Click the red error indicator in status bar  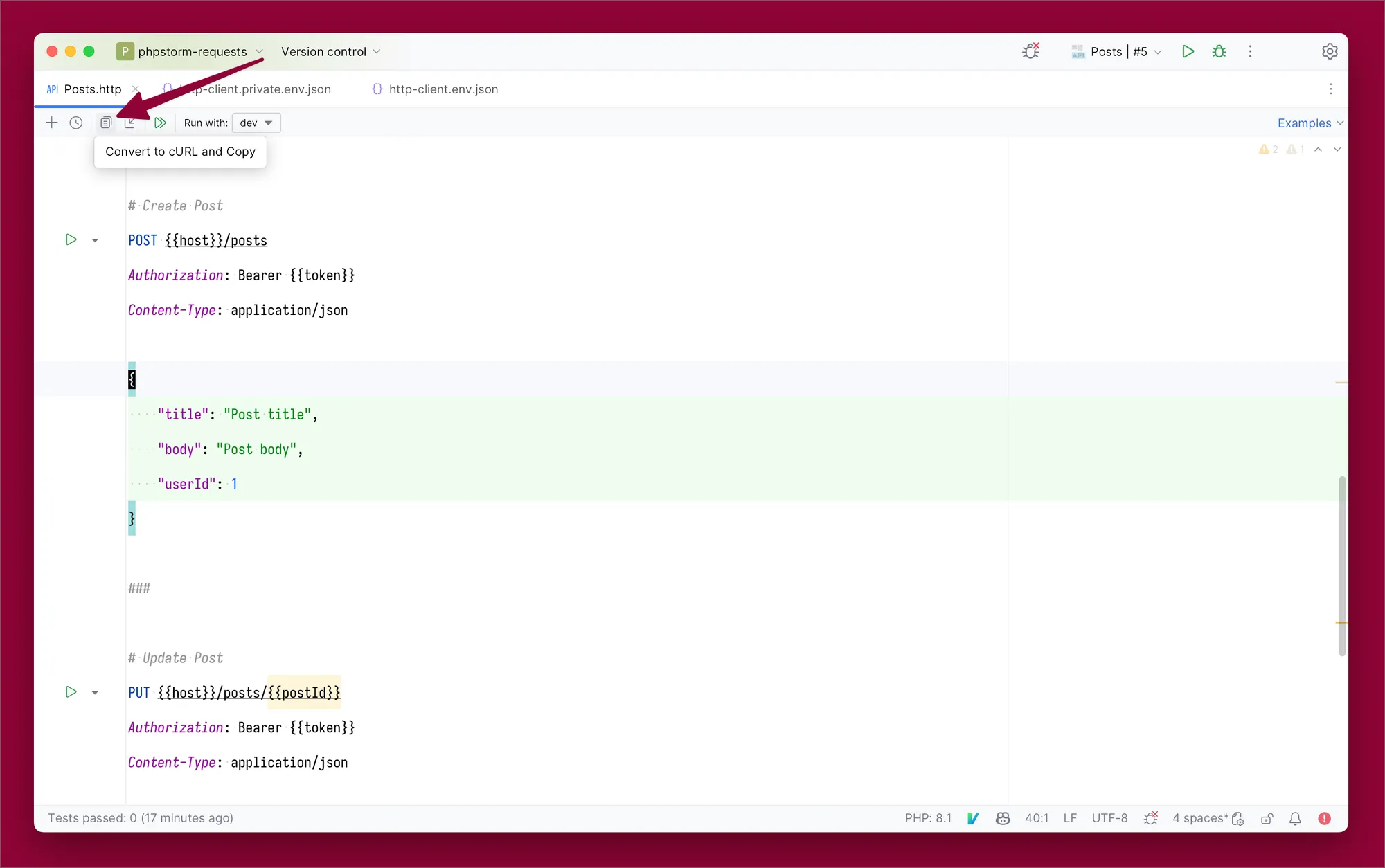pyautogui.click(x=1324, y=818)
